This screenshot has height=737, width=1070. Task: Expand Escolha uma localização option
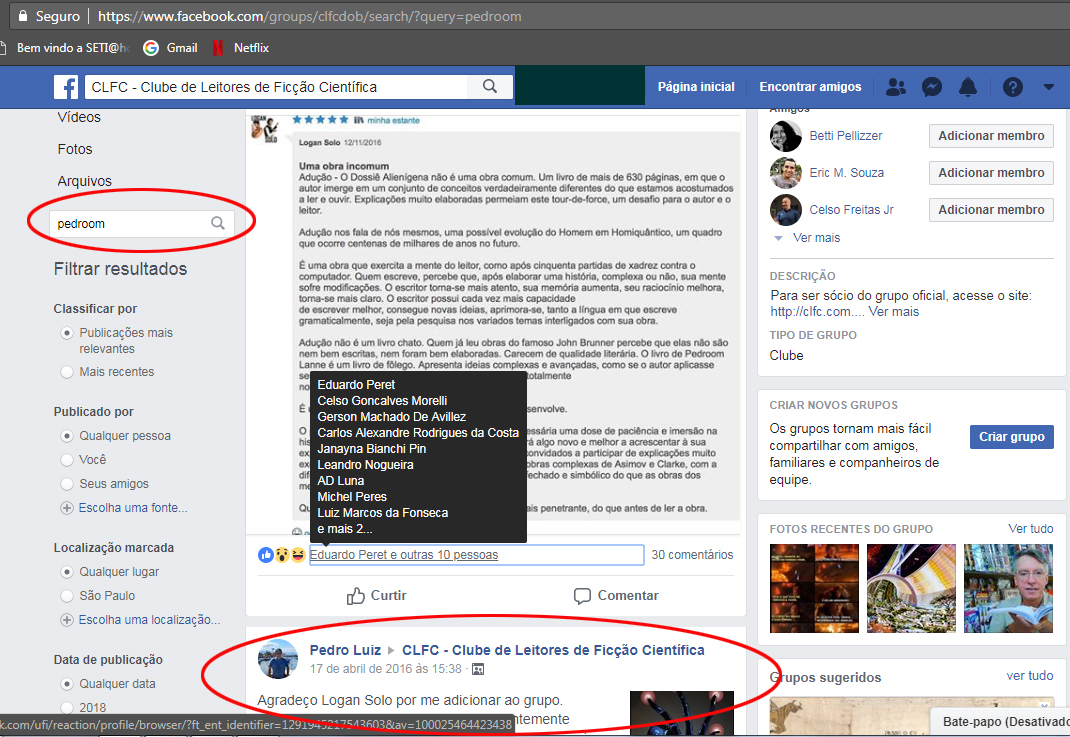pyautogui.click(x=141, y=620)
